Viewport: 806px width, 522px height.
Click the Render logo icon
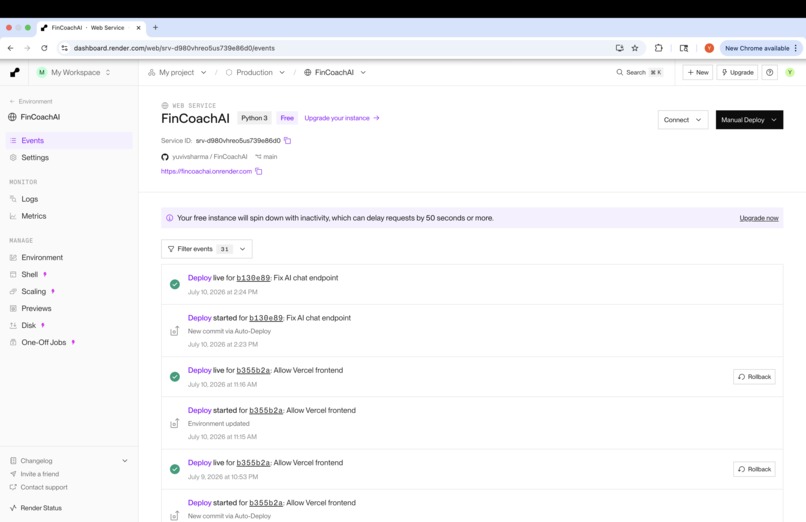[15, 72]
